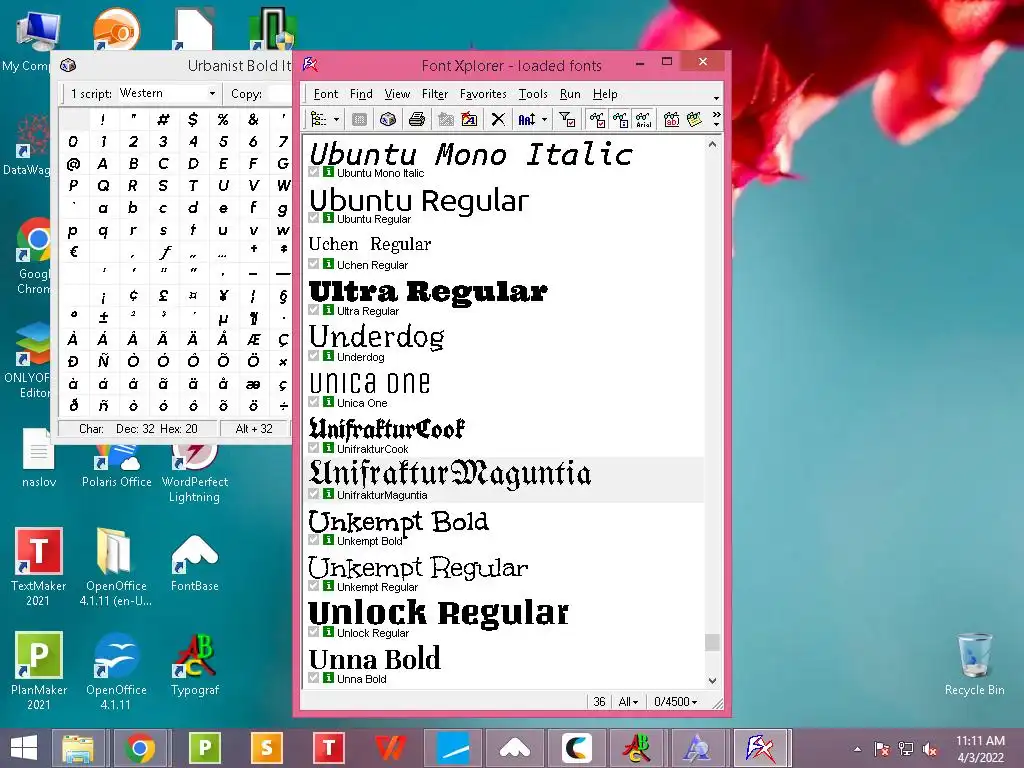Screen dimensions: 1024x768
Task: Open the Find menu
Action: click(361, 94)
